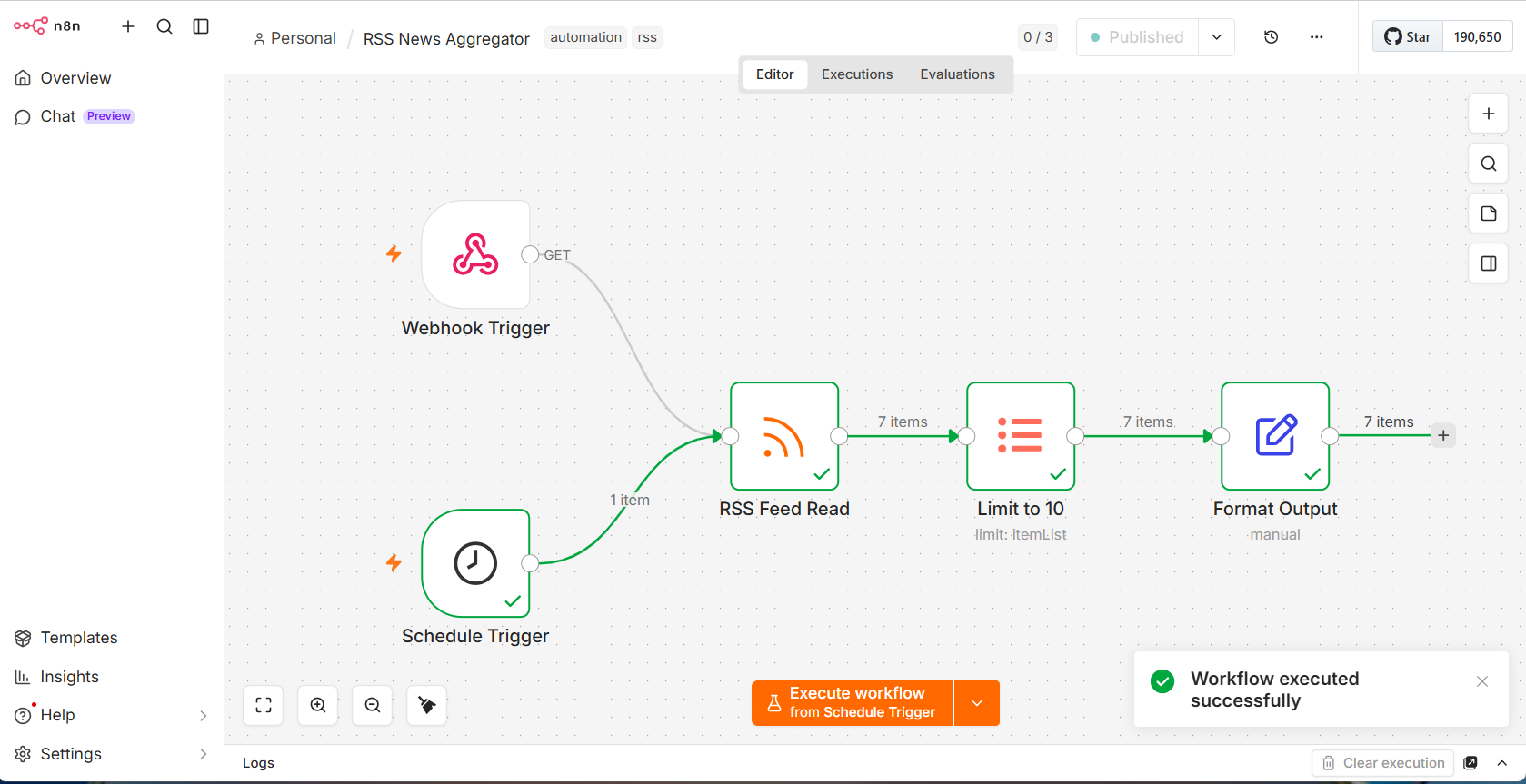Click the Published button
The width and height of the screenshot is (1526, 784).
[x=1137, y=37]
